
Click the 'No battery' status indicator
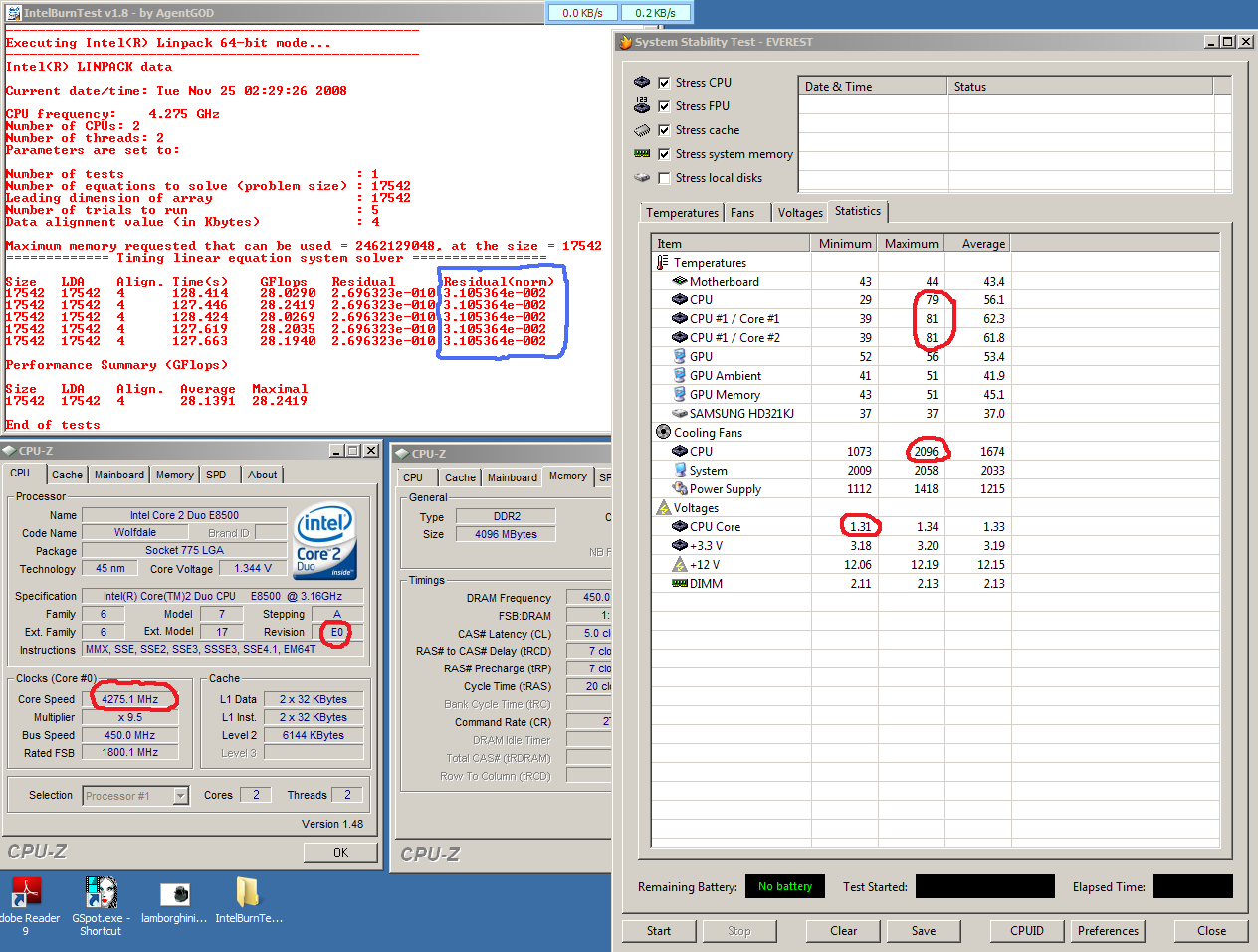pos(785,887)
